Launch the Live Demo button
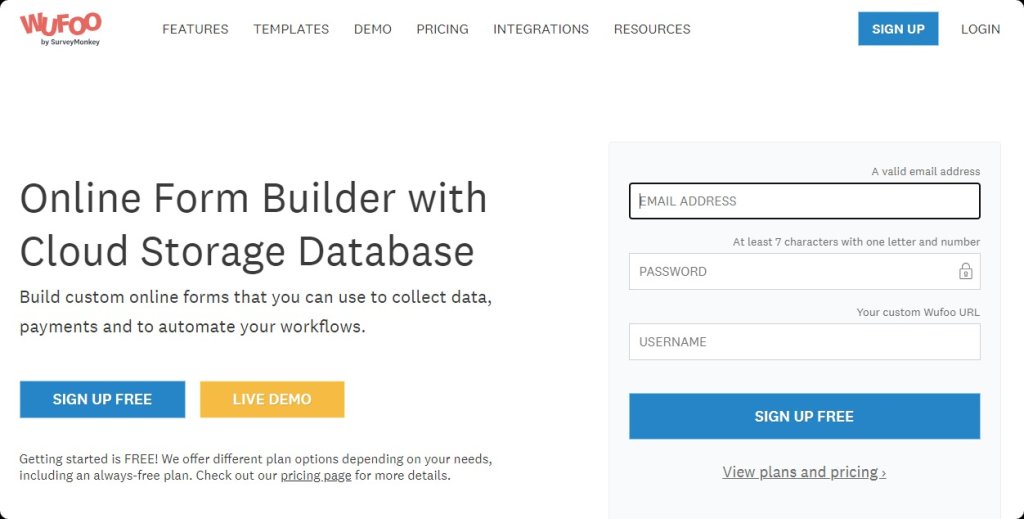 click(x=272, y=400)
